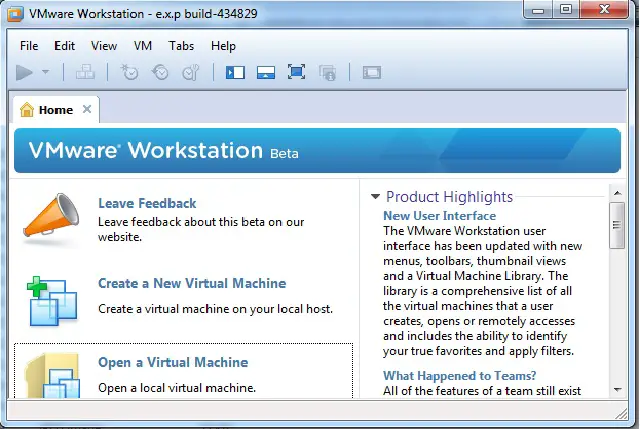Select the Home tab

click(56, 110)
